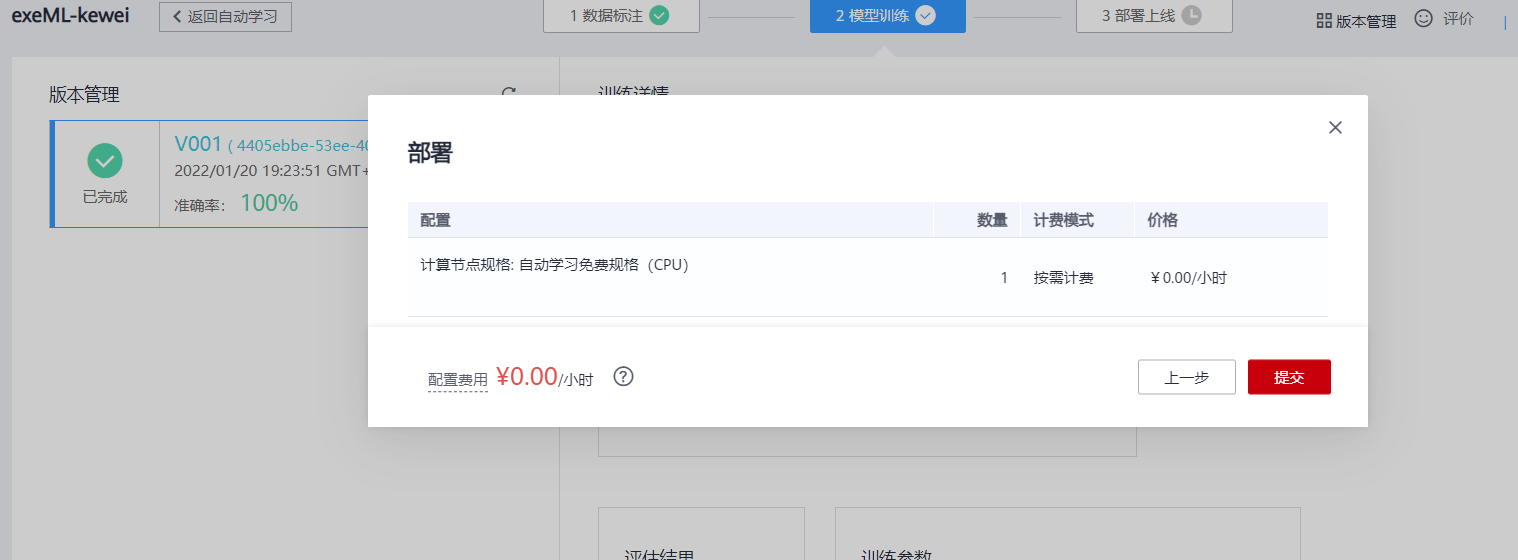Click the exeML-kewei project name
Viewport: 1518px width, 560px height.
pos(70,16)
